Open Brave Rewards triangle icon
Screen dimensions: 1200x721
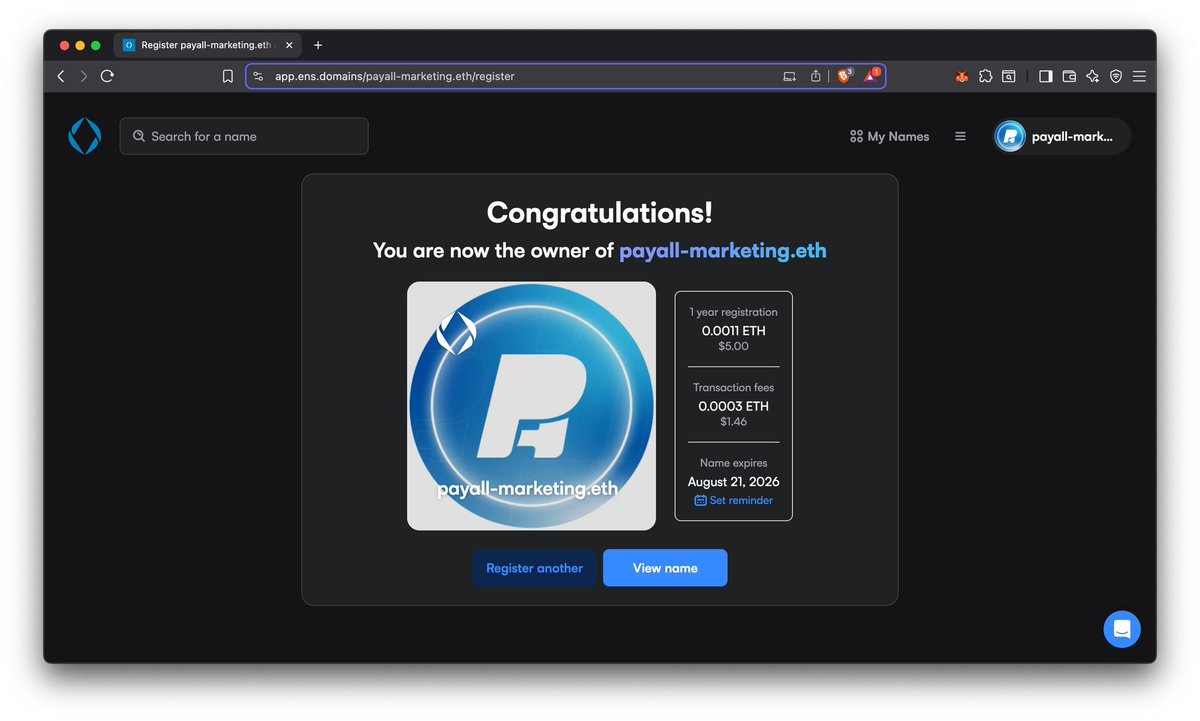click(x=871, y=76)
